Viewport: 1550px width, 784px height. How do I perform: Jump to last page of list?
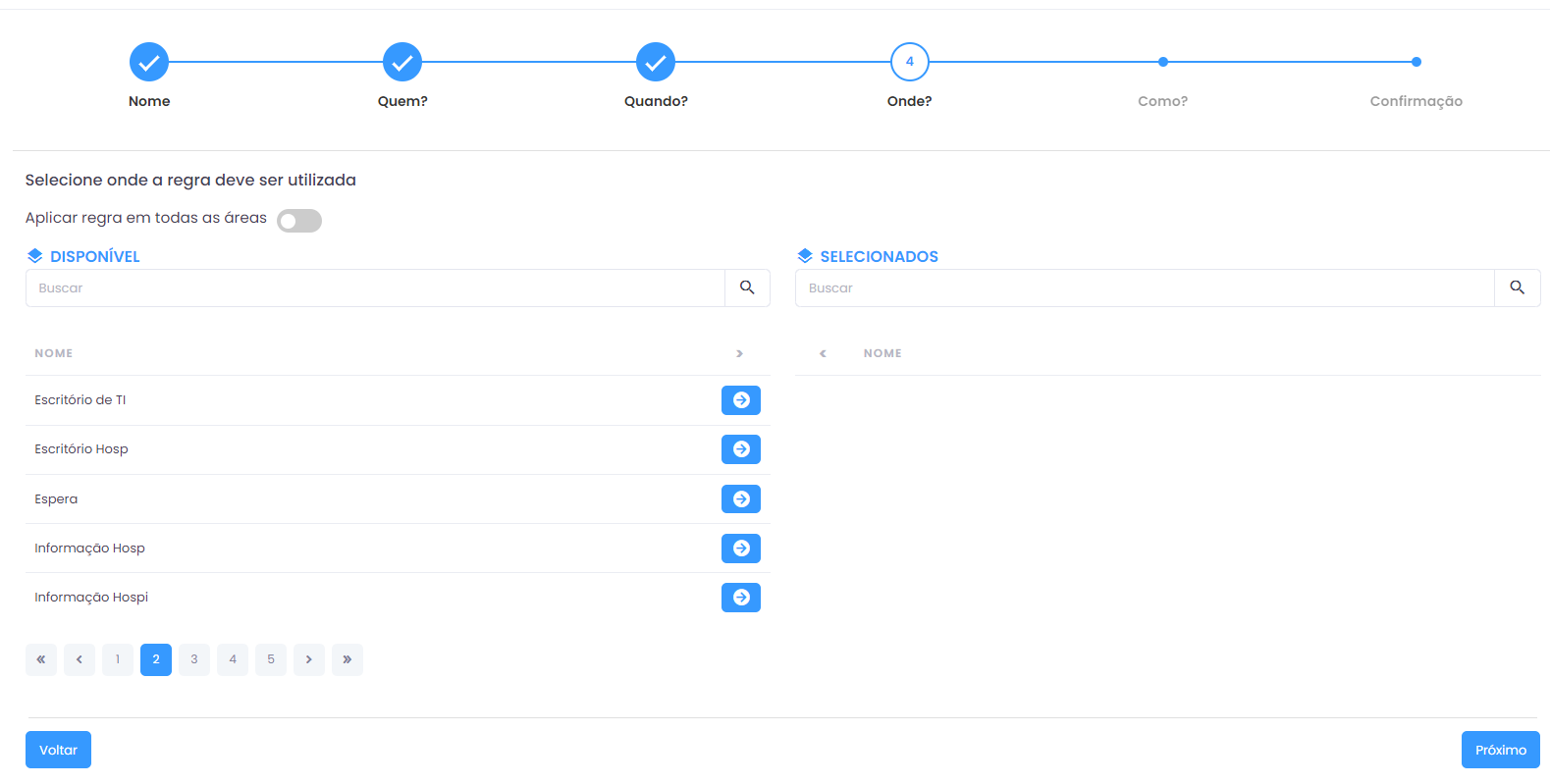tap(347, 659)
